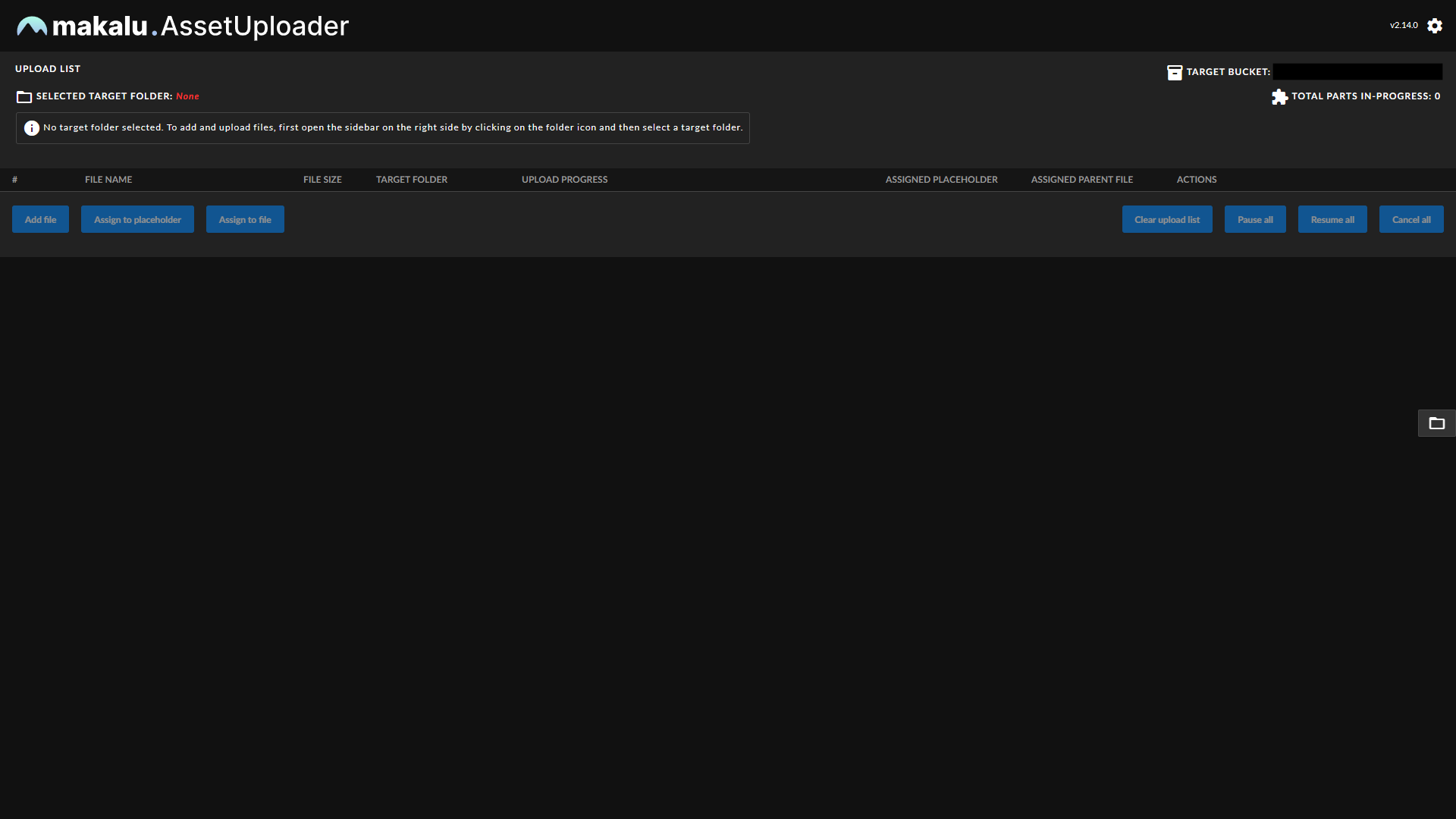The image size is (1456, 819).
Task: Click the puzzle icon near Total Parts In-Progress
Action: 1279,97
